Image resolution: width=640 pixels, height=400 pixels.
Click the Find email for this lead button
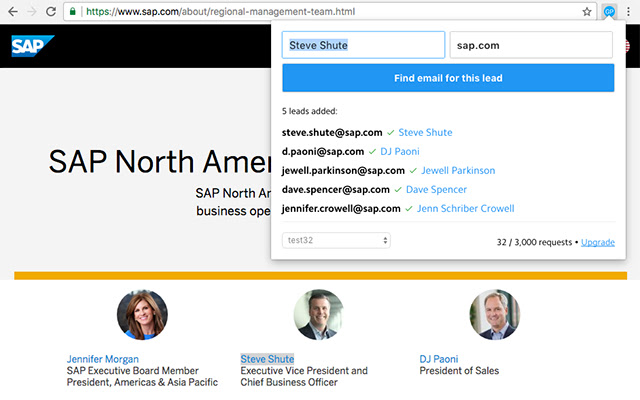tap(448, 78)
